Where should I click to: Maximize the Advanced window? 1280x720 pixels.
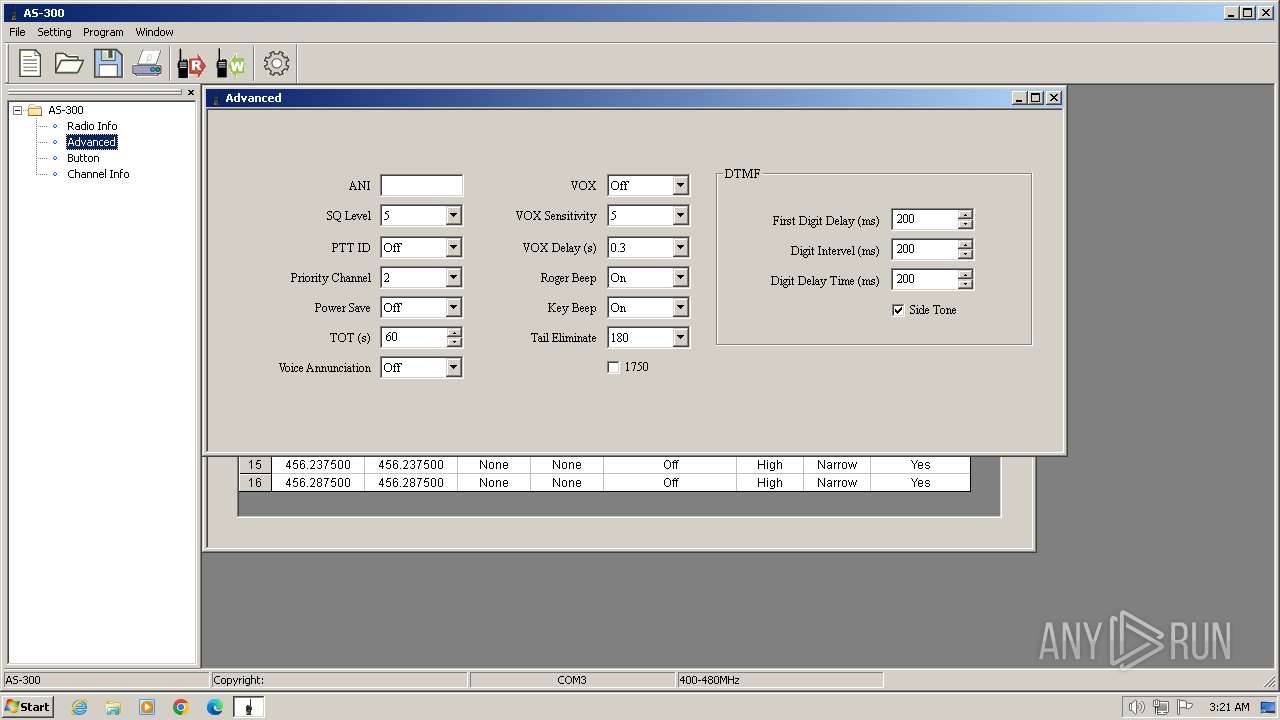pos(1036,97)
